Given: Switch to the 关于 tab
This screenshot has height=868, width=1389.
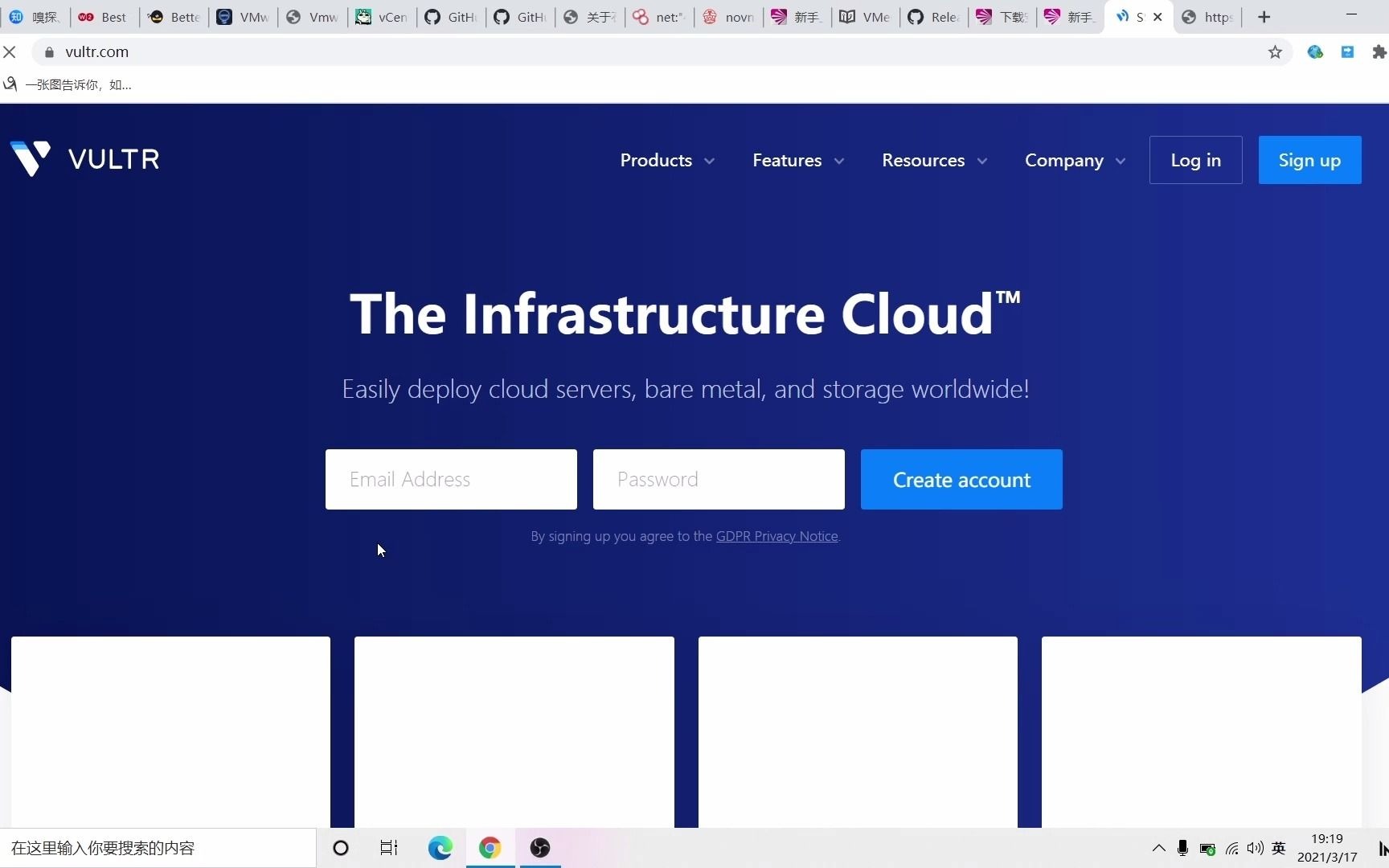Looking at the screenshot, I should tap(589, 17).
